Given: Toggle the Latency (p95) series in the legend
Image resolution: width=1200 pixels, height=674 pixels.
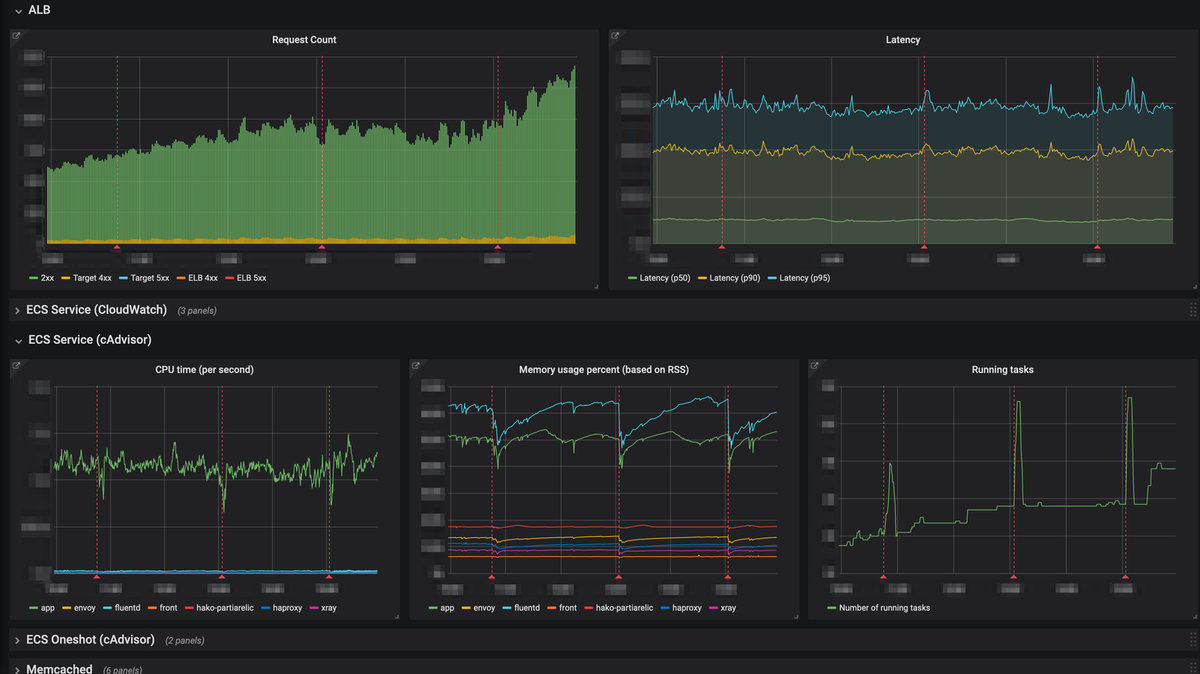Looking at the screenshot, I should tap(807, 277).
